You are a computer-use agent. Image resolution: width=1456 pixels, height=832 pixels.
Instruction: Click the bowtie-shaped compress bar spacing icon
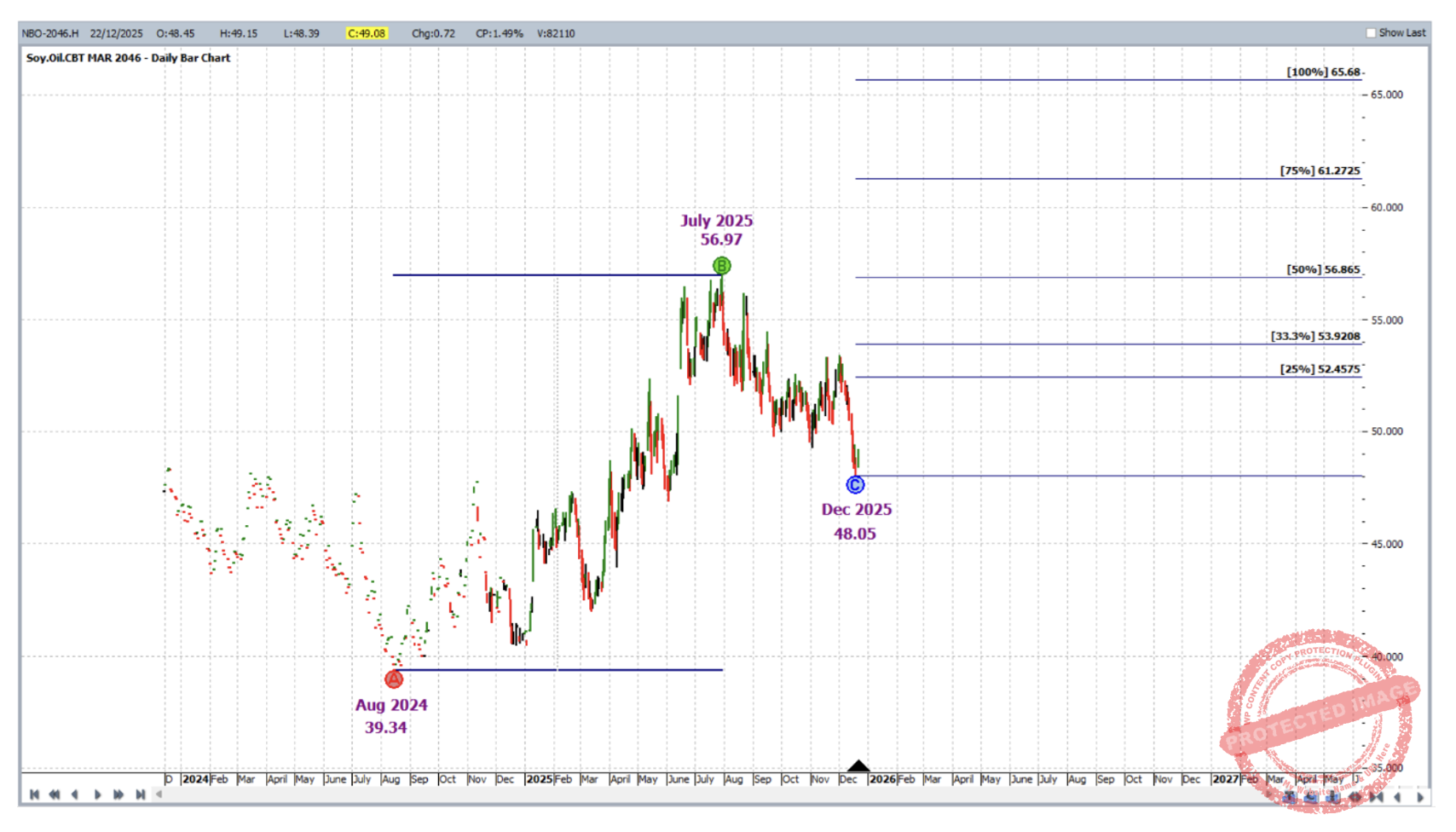pyautogui.click(x=1376, y=797)
